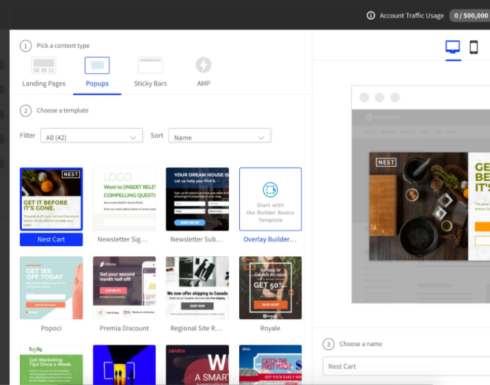
Task: Choose the Sticky Bars content type
Action: click(x=150, y=73)
